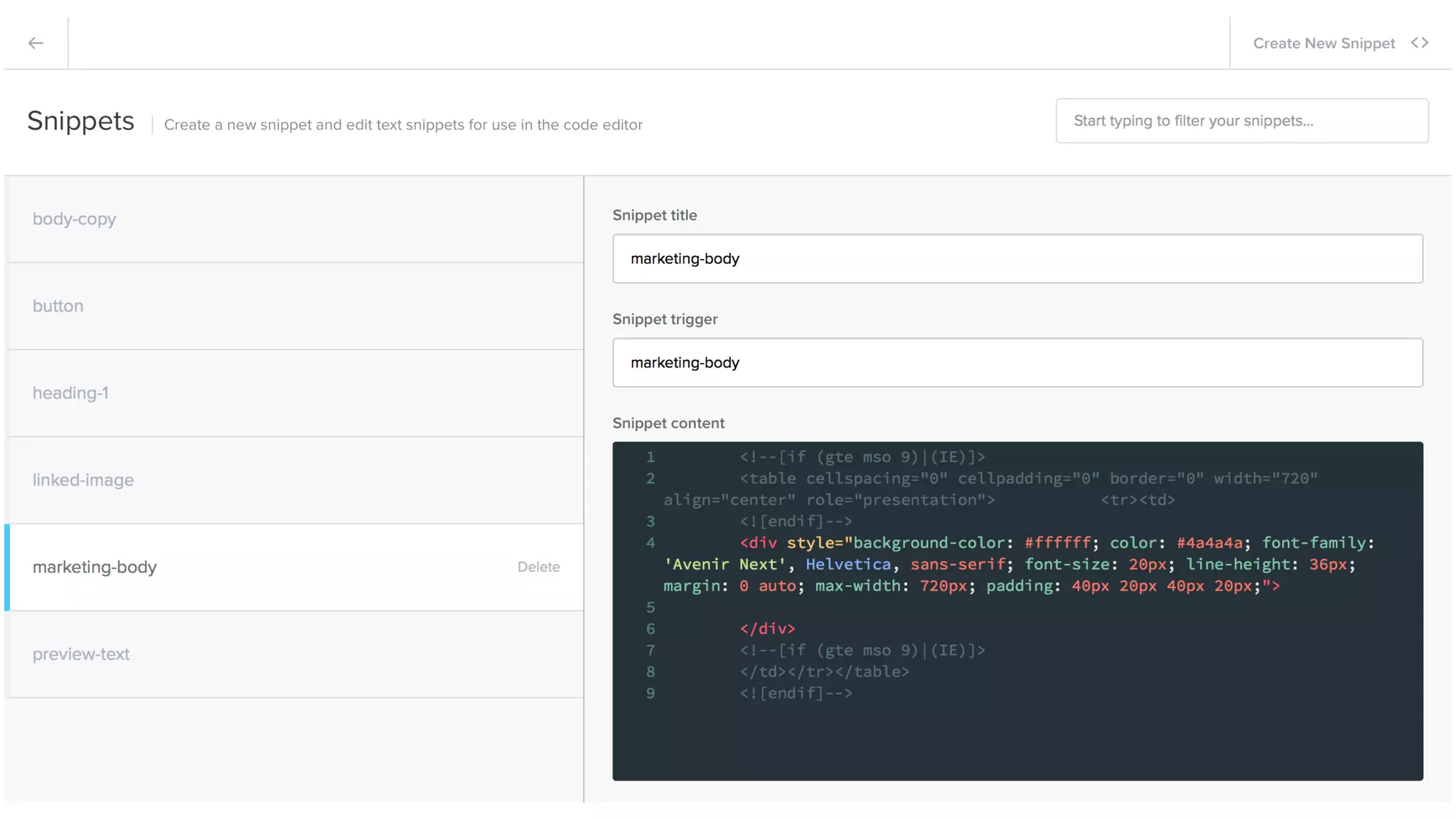Screen dimensions: 1456x819
Task: Select the heading-1 snippet
Action: click(x=70, y=393)
